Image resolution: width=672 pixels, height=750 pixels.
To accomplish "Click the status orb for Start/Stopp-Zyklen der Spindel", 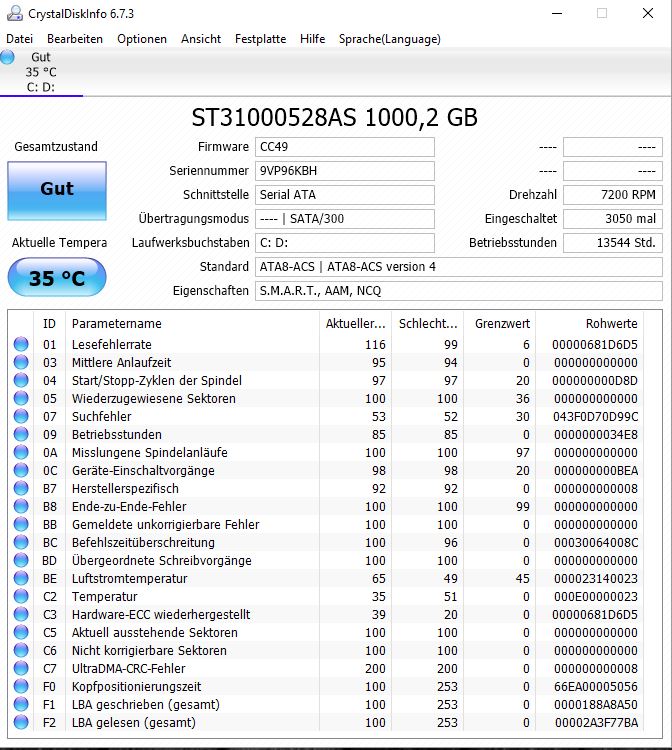I will [x=21, y=380].
